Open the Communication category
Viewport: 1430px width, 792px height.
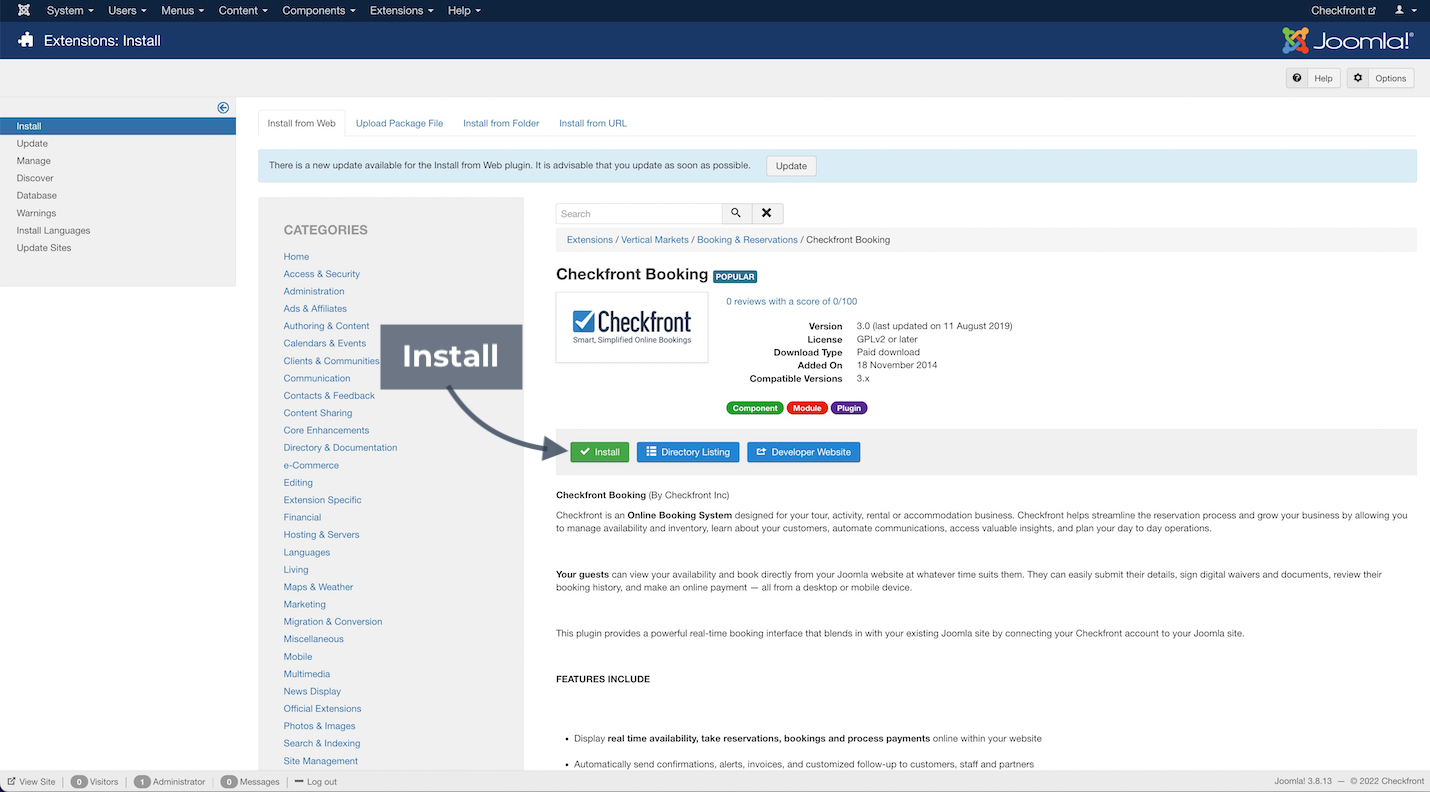point(317,378)
